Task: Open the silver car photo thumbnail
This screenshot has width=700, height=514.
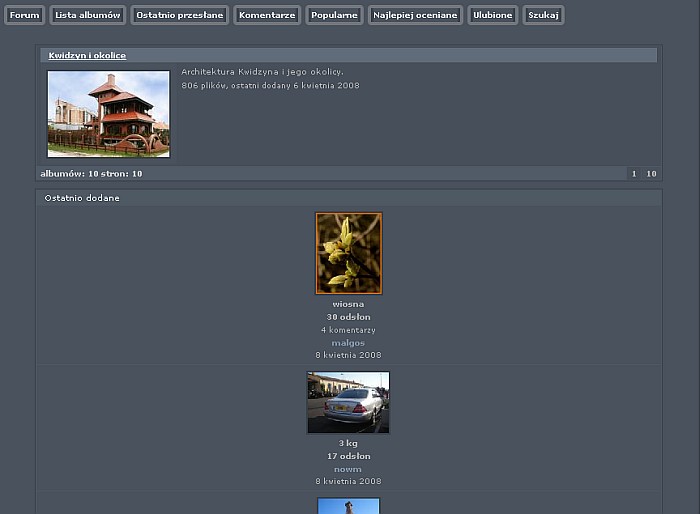Action: pos(348,402)
